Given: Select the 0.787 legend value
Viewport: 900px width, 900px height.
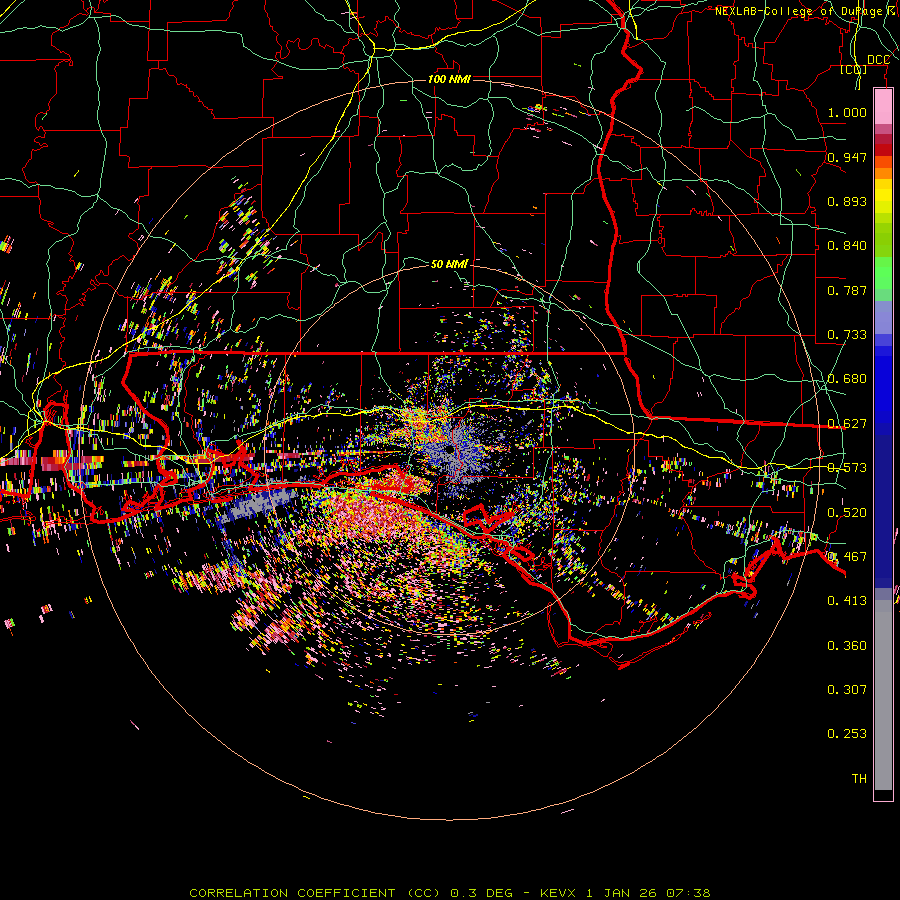Looking at the screenshot, I should coord(847,290).
